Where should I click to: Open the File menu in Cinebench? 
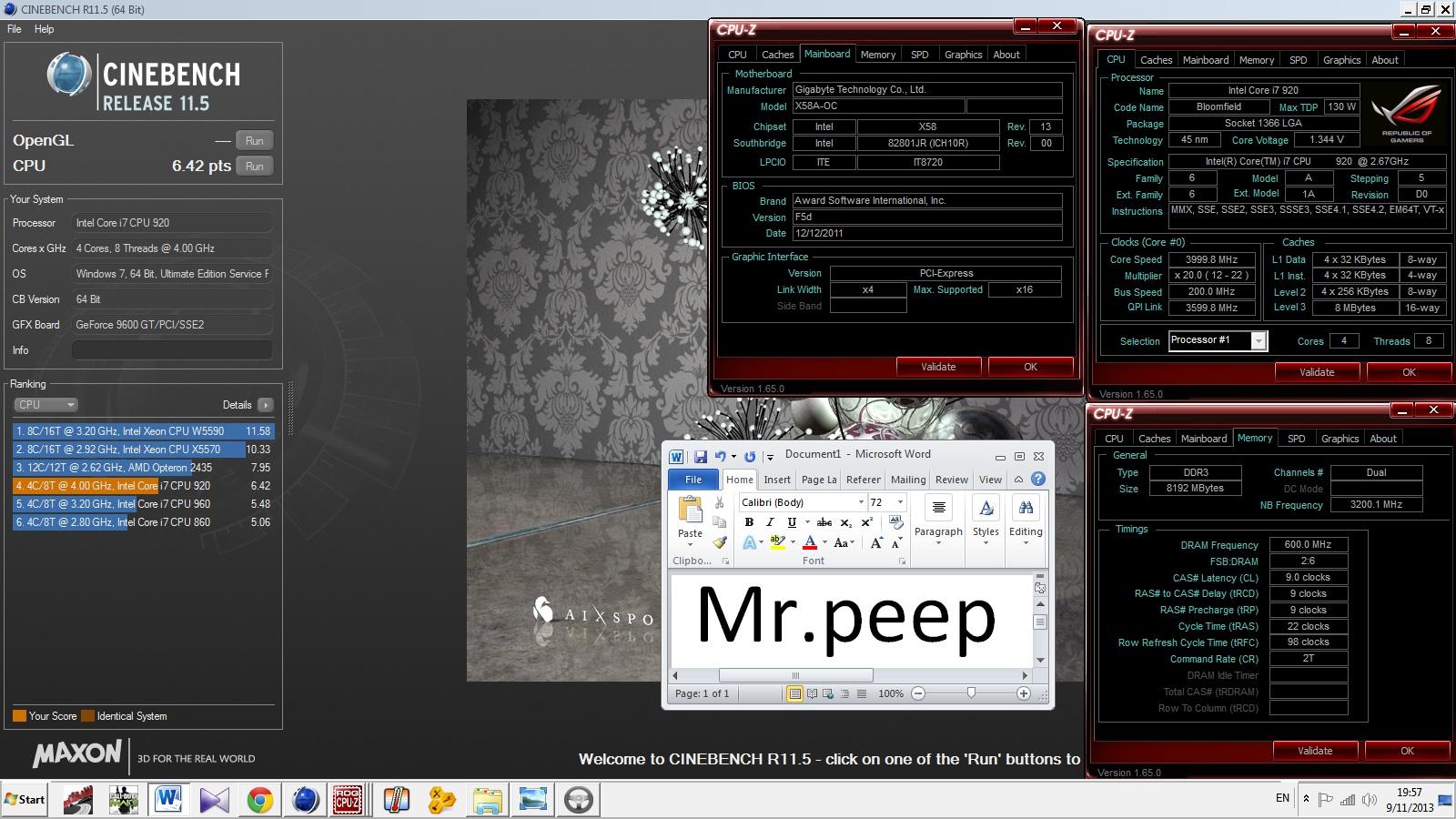[x=15, y=29]
